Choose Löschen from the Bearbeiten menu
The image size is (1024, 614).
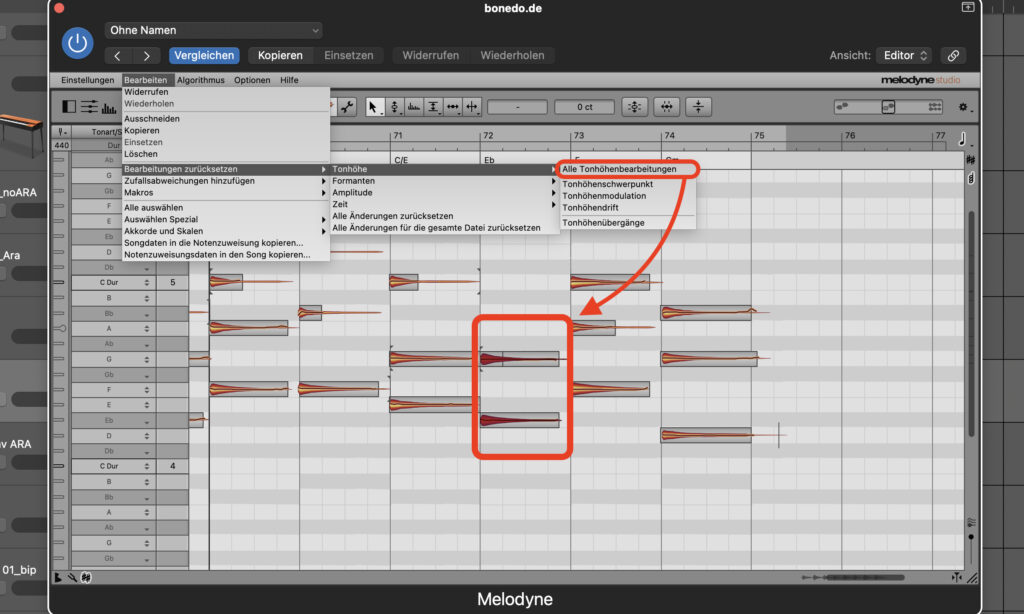click(x=225, y=154)
